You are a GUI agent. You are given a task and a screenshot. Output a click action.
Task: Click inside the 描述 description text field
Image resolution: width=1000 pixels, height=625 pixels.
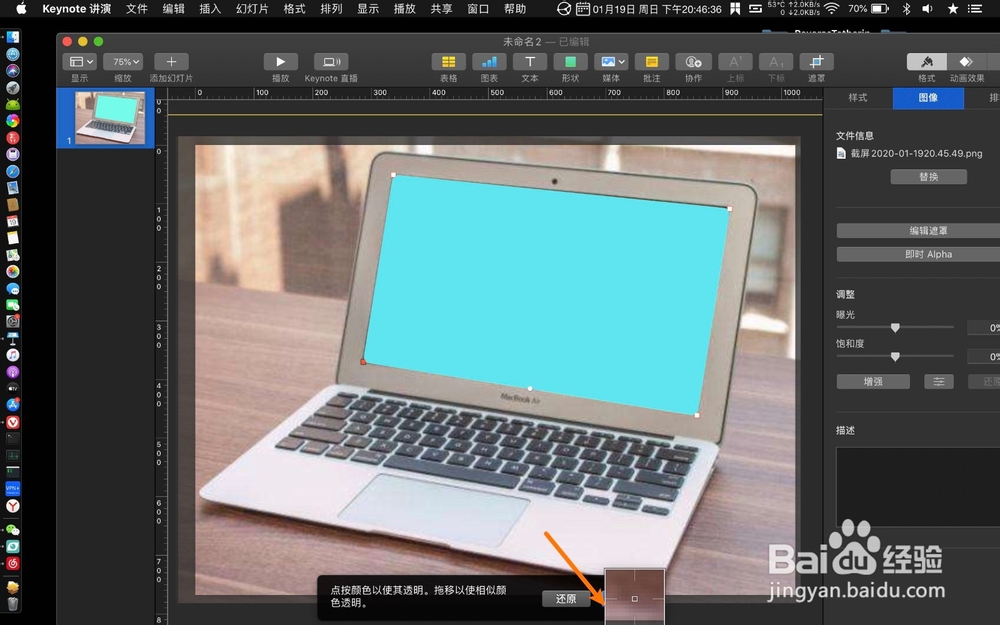(918, 487)
